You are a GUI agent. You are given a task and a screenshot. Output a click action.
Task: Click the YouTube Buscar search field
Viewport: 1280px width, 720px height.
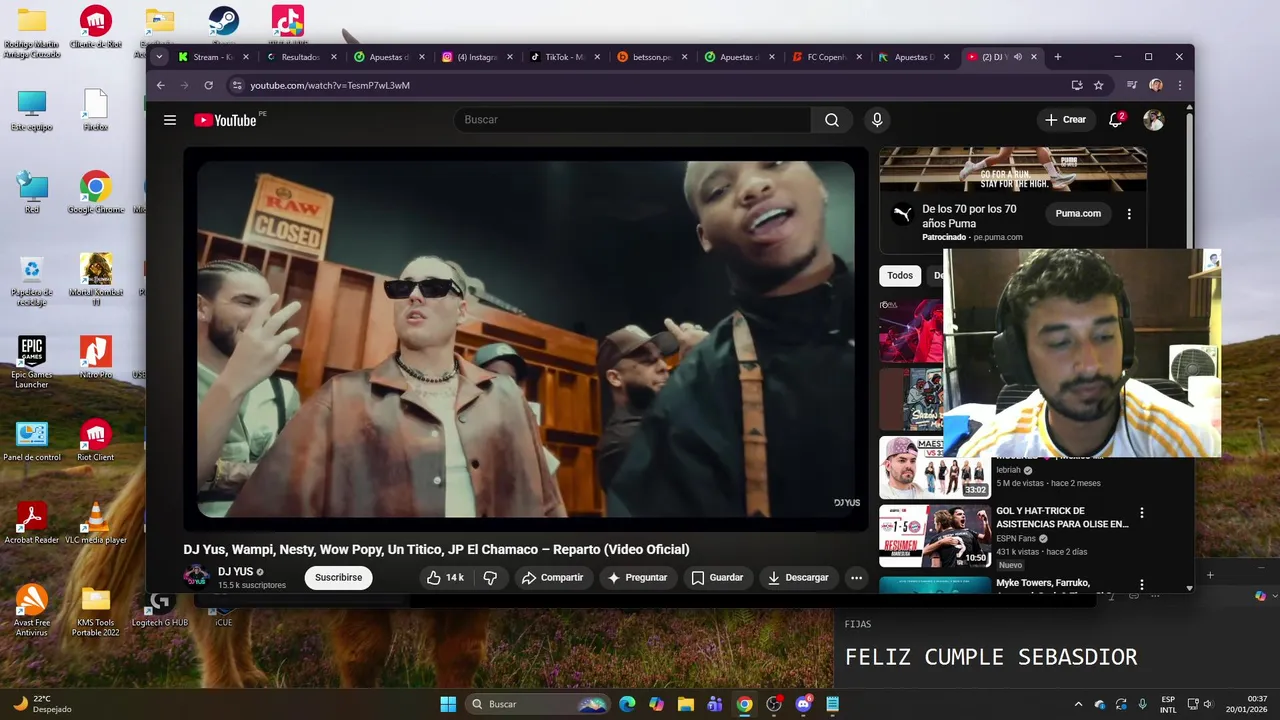[632, 120]
